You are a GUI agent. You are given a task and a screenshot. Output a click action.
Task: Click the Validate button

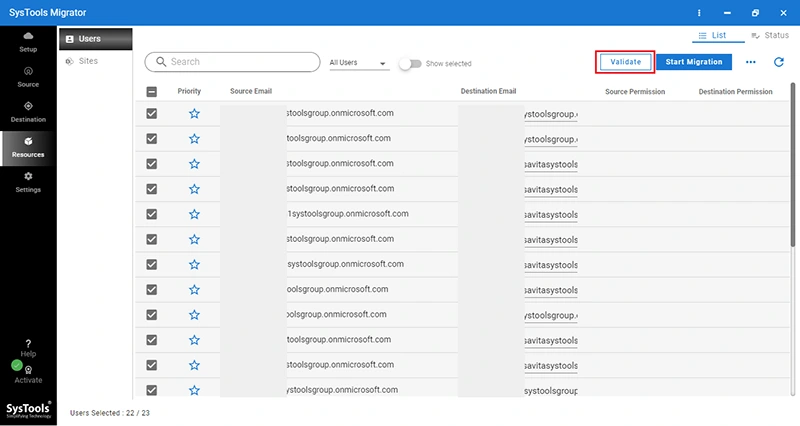pyautogui.click(x=626, y=62)
